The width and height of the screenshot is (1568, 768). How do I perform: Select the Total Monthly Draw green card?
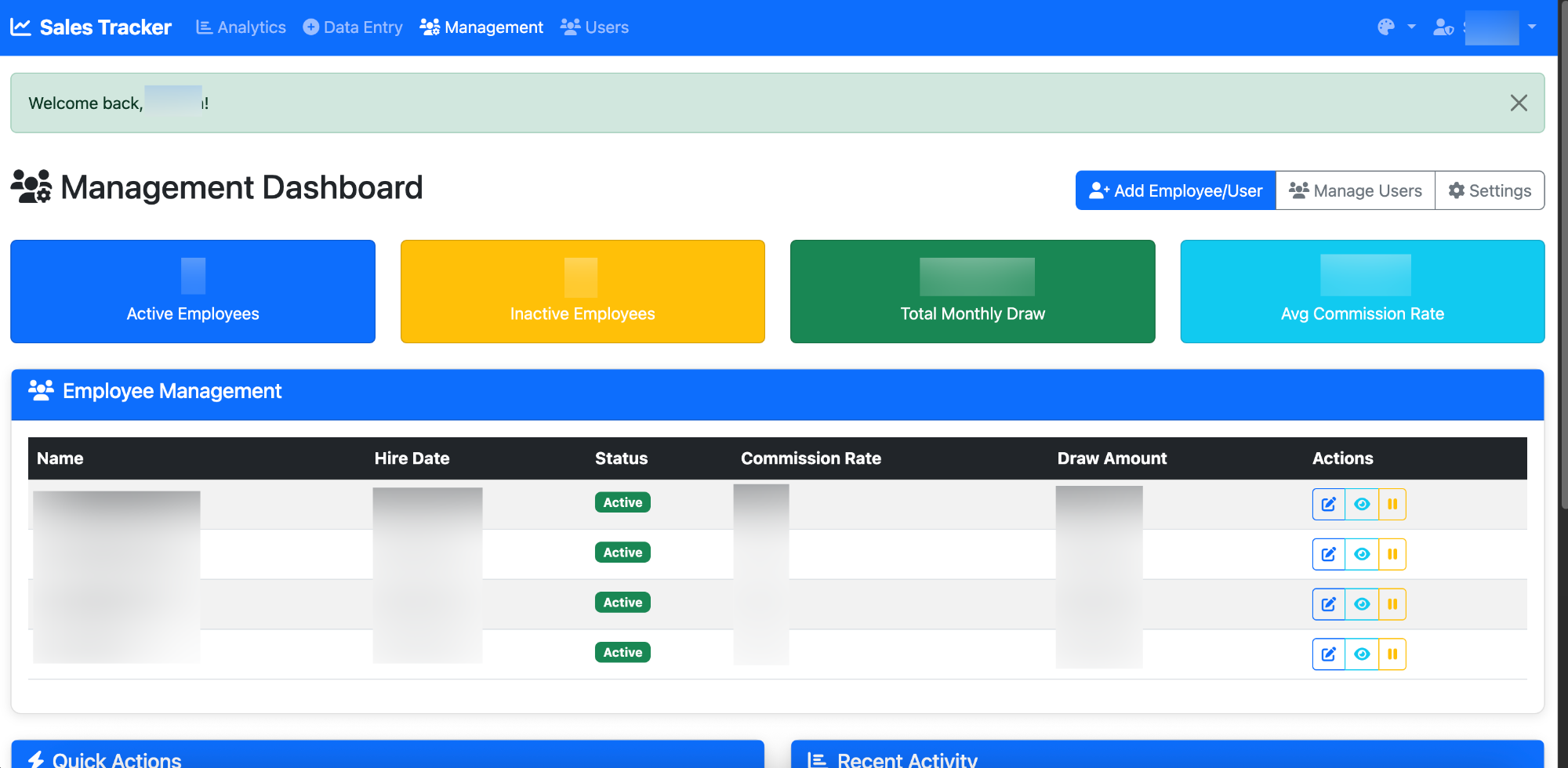(972, 292)
